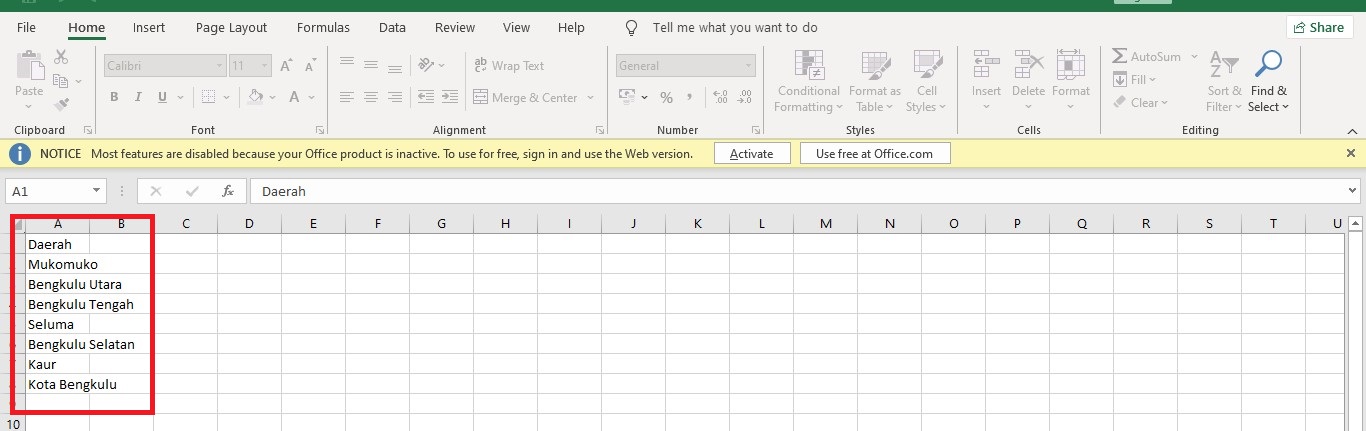The height and width of the screenshot is (431, 1366).
Task: Click the Fill Color paint bucket swatch
Action: (256, 98)
